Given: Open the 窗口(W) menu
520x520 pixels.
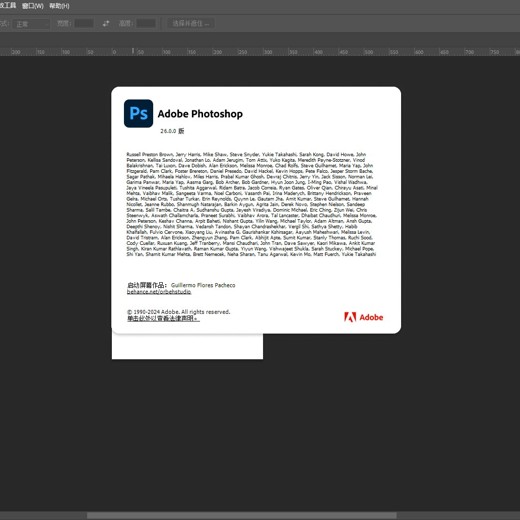Looking at the screenshot, I should [33, 6].
